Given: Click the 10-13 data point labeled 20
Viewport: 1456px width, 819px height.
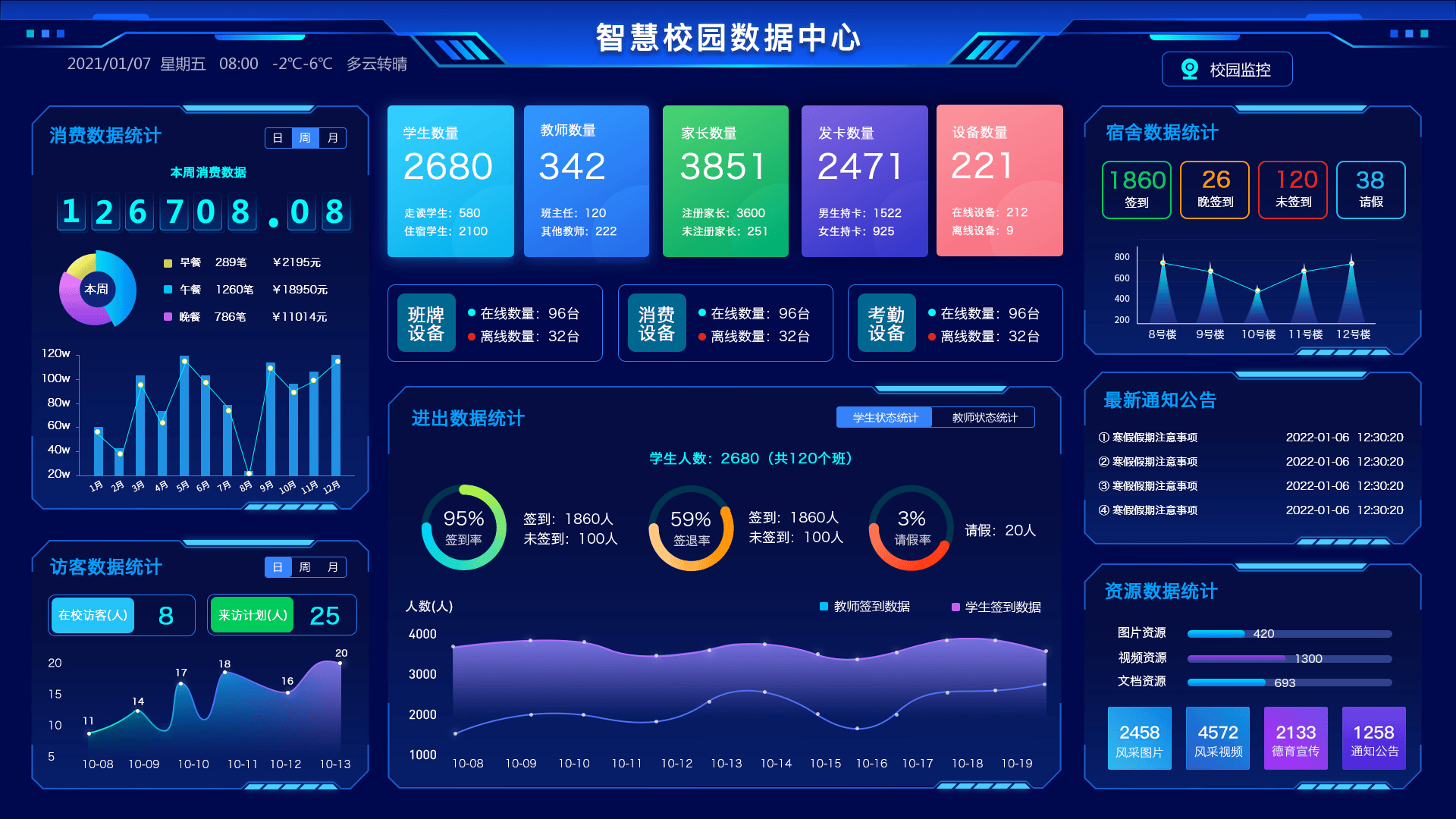Looking at the screenshot, I should pyautogui.click(x=340, y=664).
